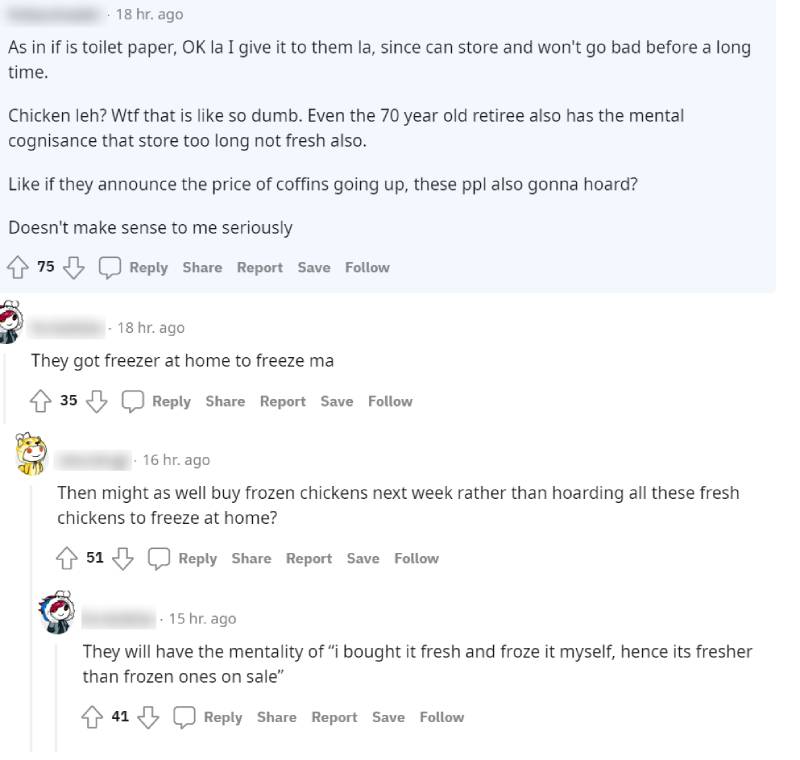Reply to the 75-point comment
This screenshot has height=760, width=800.
click(148, 268)
